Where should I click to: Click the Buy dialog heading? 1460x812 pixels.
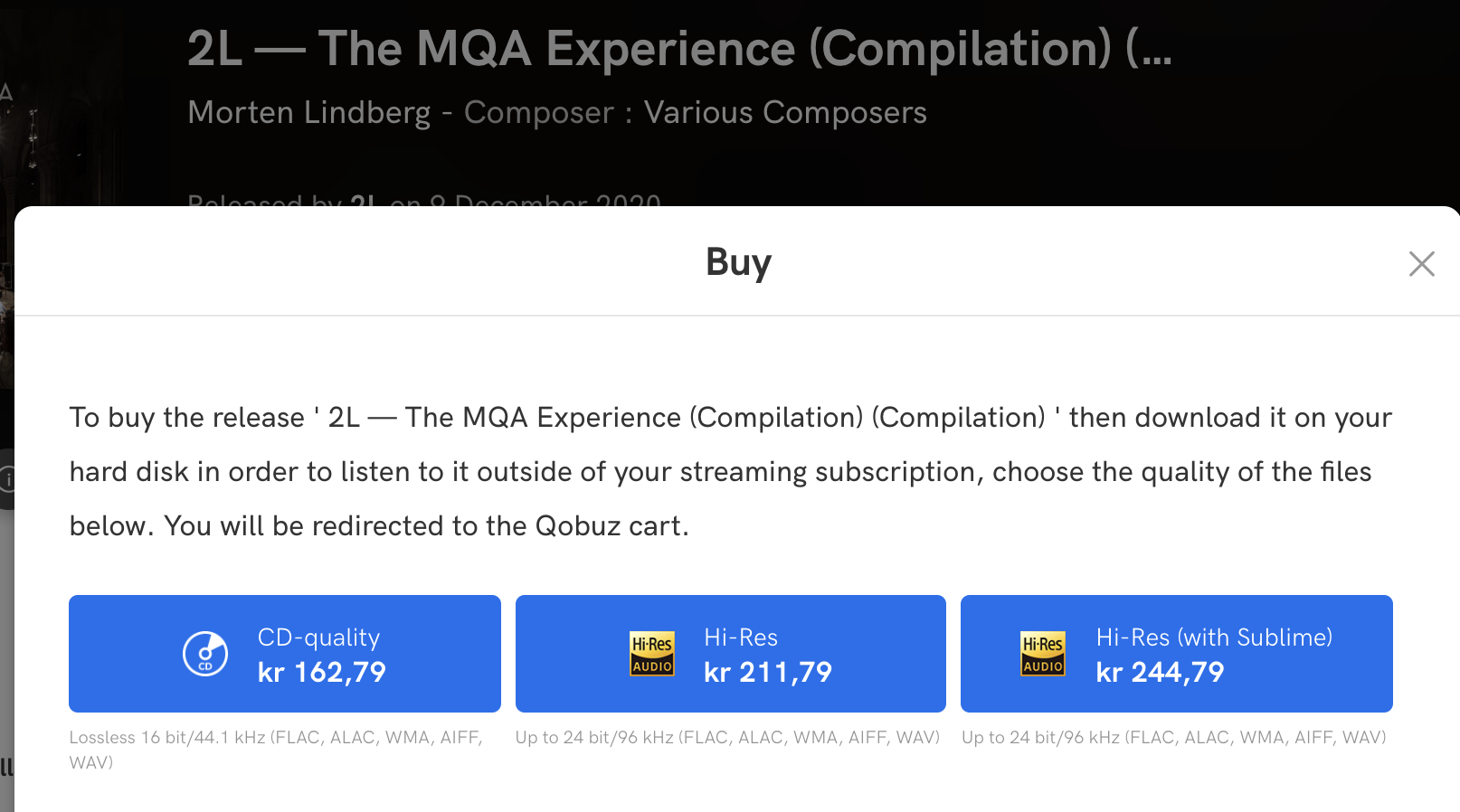(x=738, y=262)
